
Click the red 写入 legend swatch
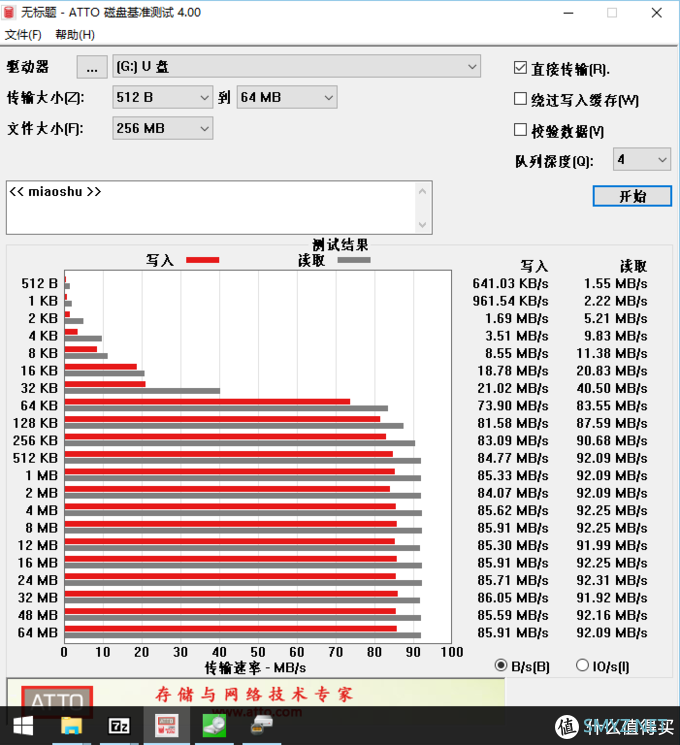202,260
